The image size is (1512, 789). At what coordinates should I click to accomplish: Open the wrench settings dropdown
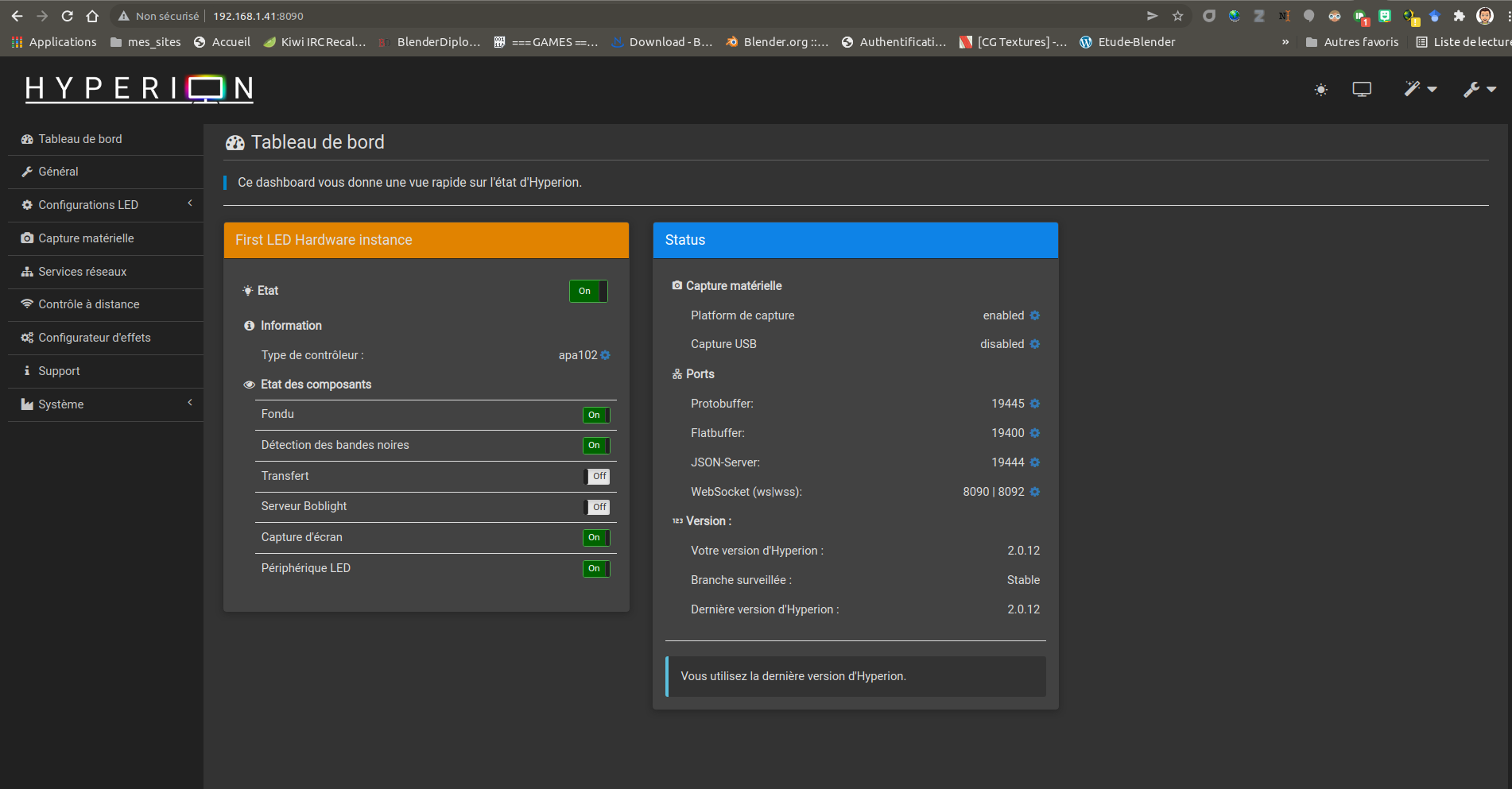coord(1479,89)
